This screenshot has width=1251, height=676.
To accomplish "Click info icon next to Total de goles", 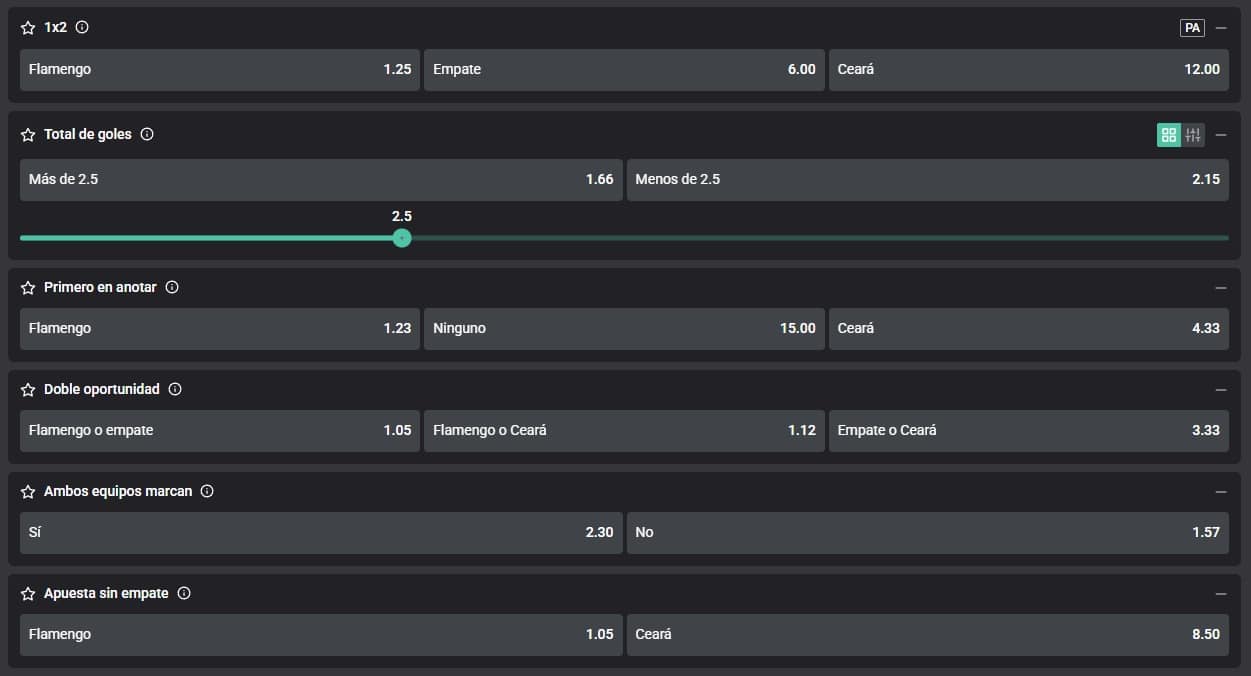I will (x=147, y=134).
